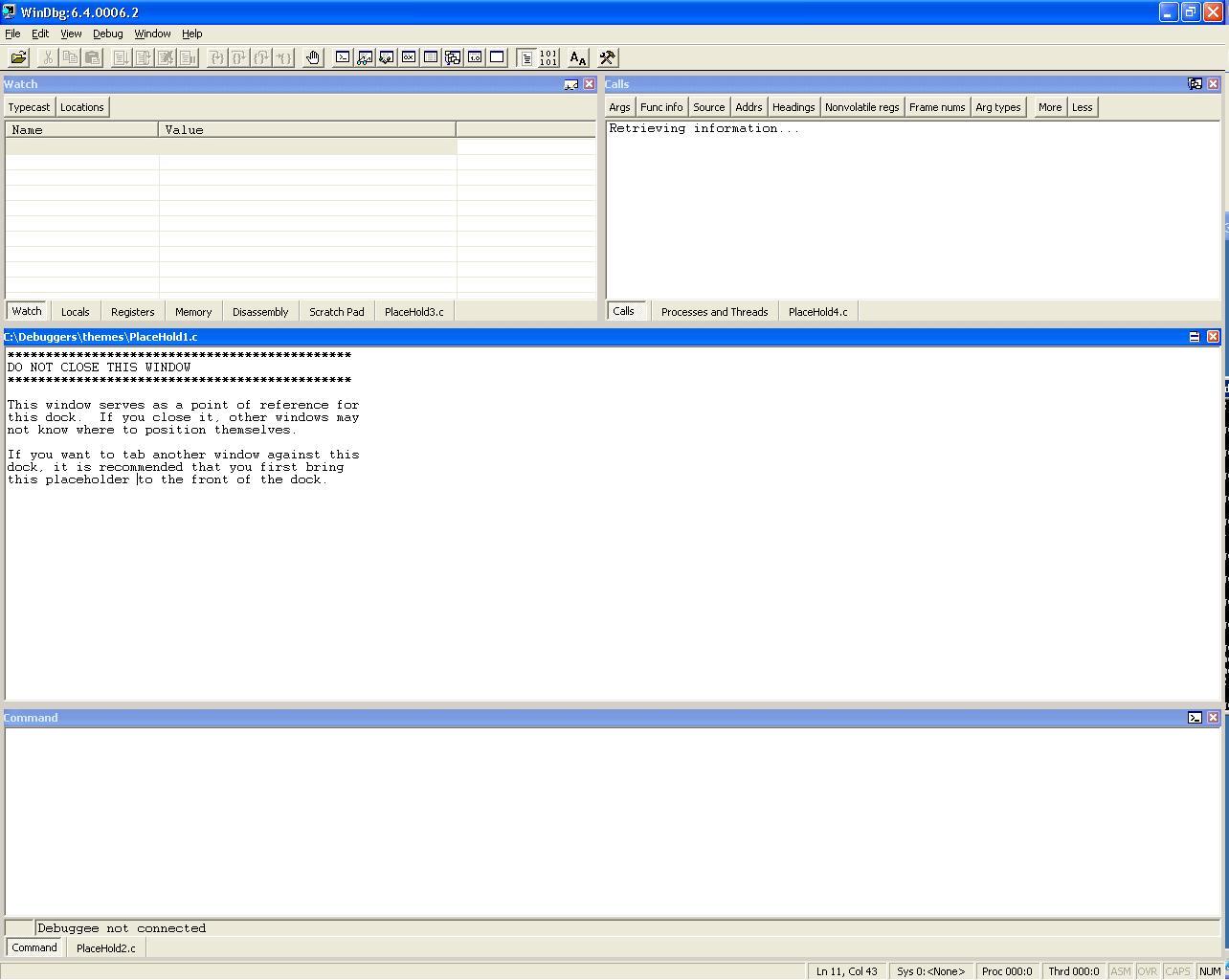The image size is (1229, 980).
Task: Toggle Nonvolatile regs in the Calls window
Action: (x=860, y=106)
